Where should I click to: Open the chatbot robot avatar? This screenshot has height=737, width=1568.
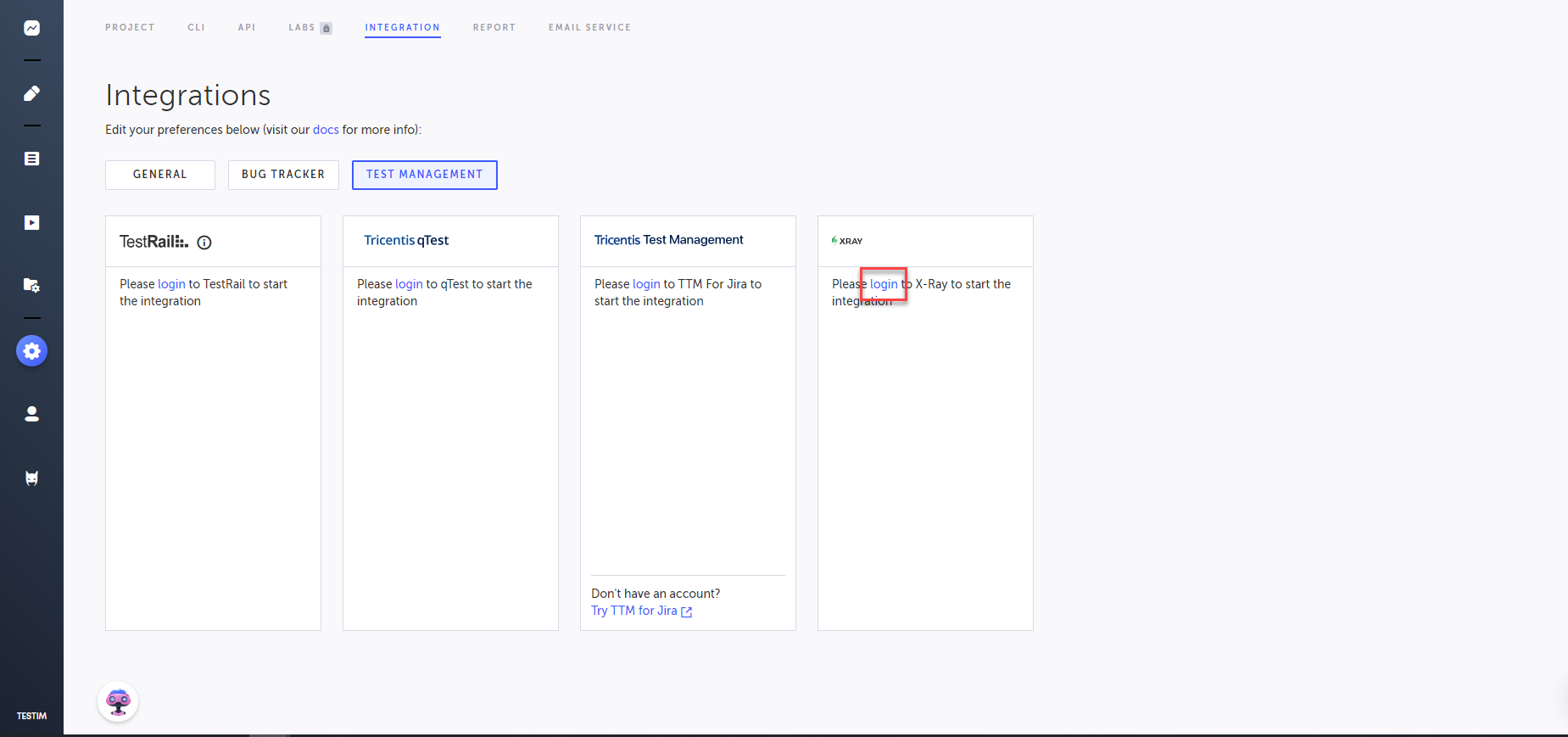(118, 702)
